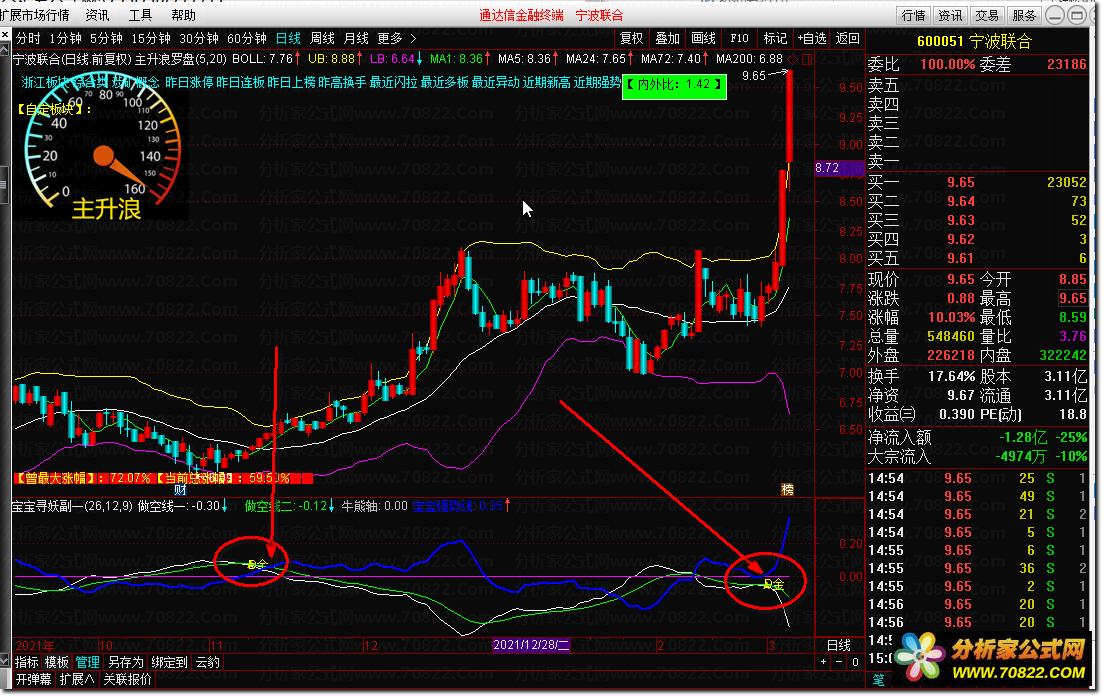1104x697 pixels.
Task: Click the 服务 service button
Action: click(1024, 15)
